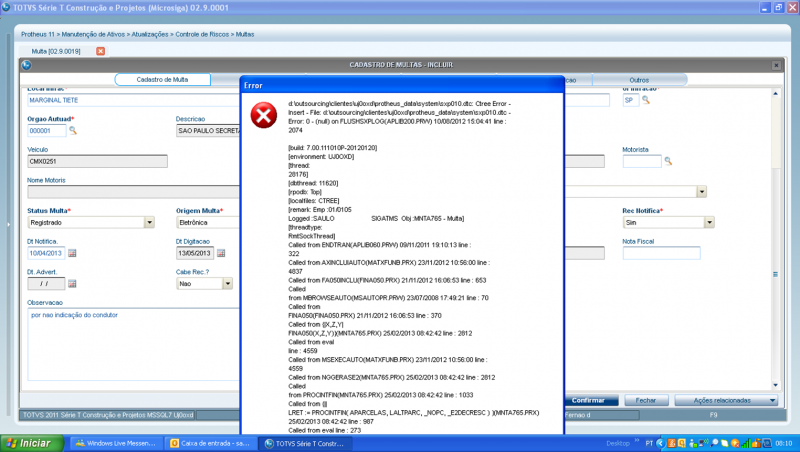Image resolution: width=800 pixels, height=452 pixels.
Task: Click the red error X icon in the dialog
Action: (264, 115)
